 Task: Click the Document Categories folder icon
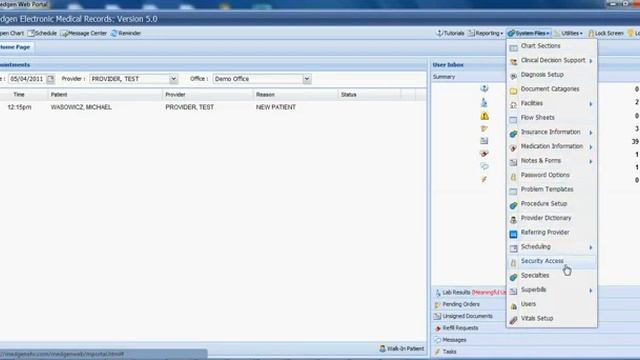pyautogui.click(x=513, y=91)
